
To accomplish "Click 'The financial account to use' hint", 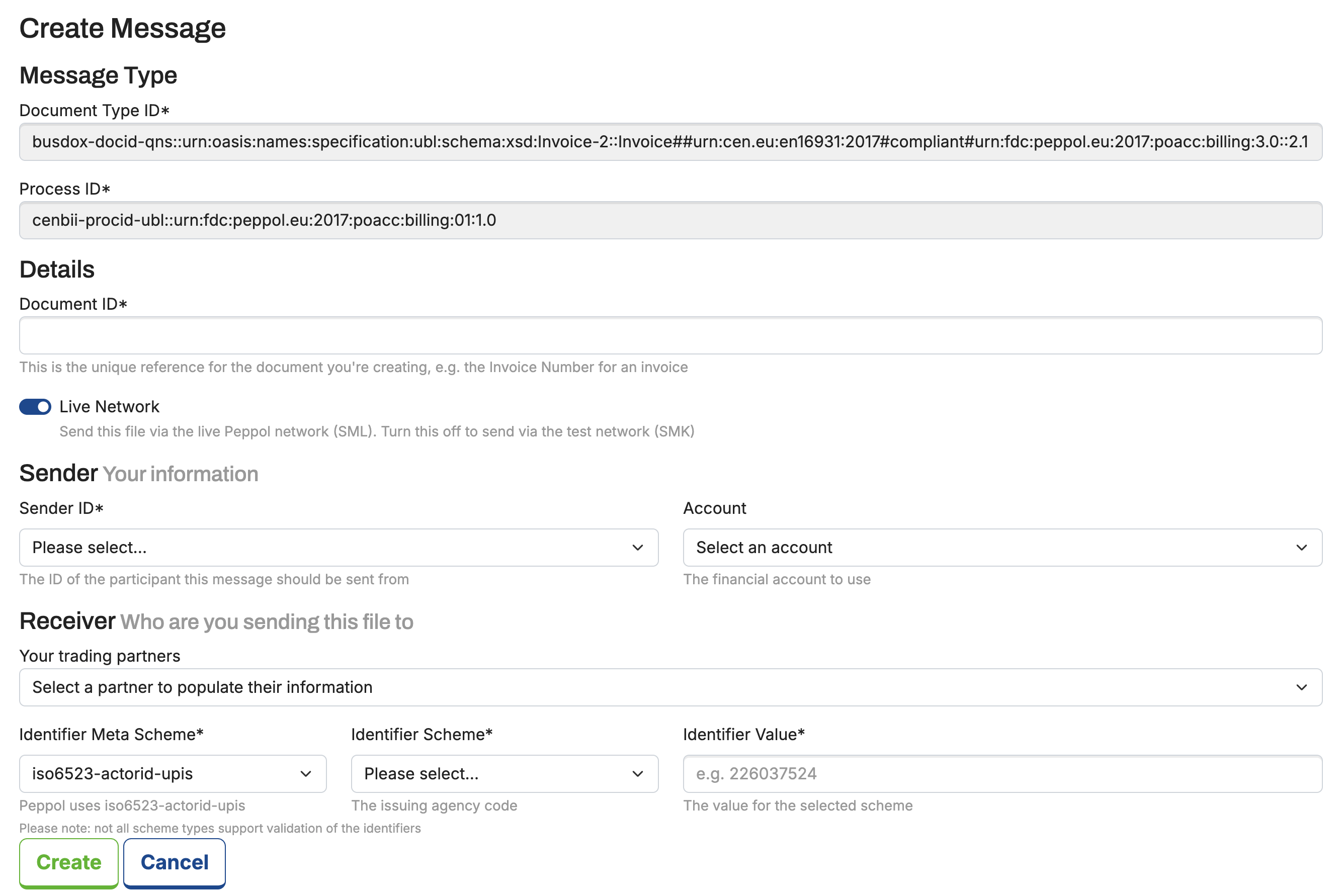I will coord(777,579).
